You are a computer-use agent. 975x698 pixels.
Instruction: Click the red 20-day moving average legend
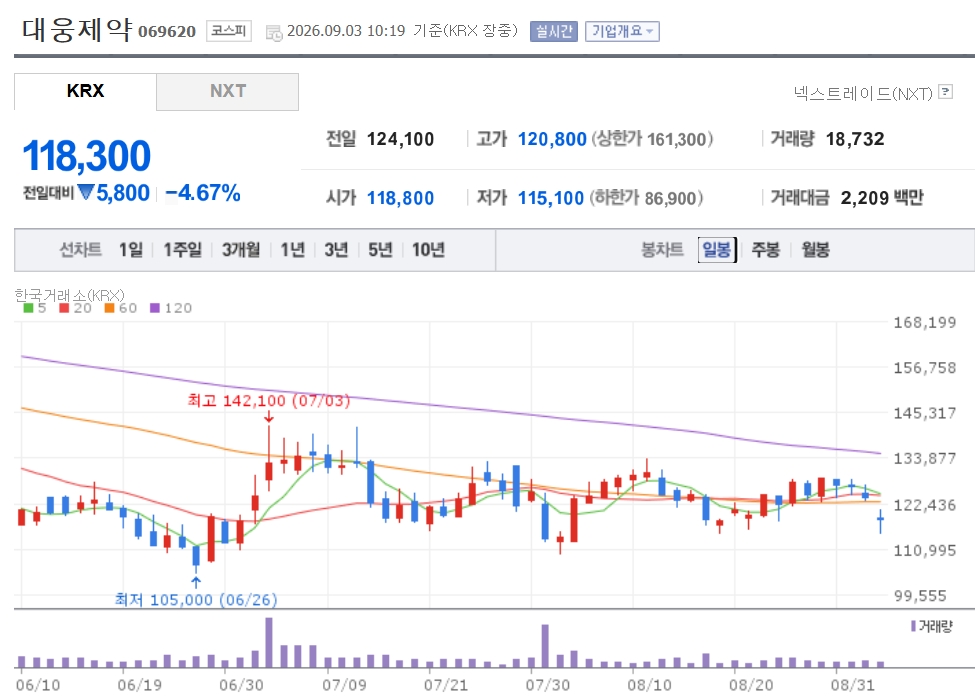[75, 308]
